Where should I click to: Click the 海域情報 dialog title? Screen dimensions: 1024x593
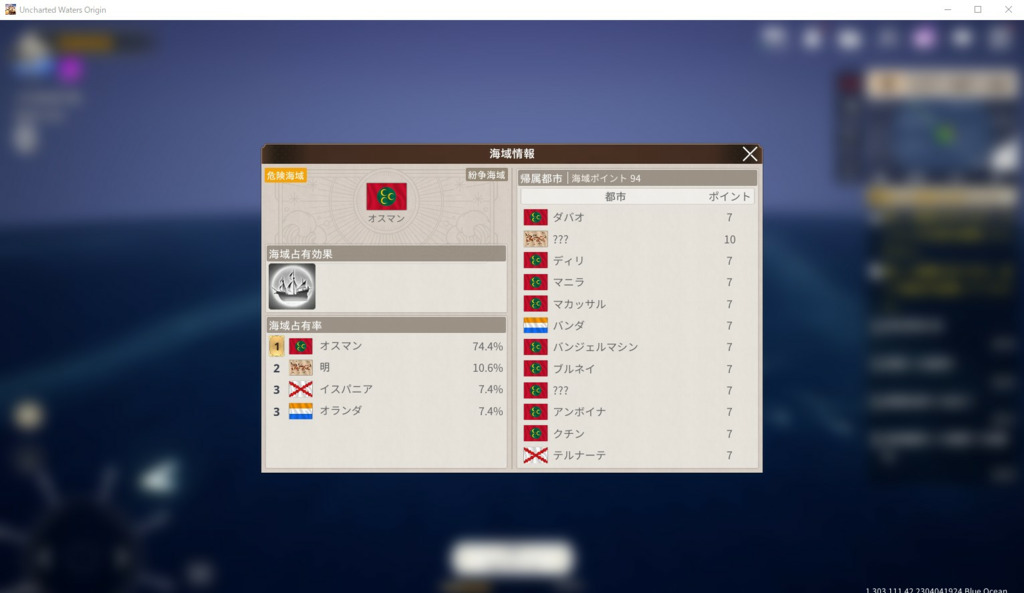[x=512, y=153]
